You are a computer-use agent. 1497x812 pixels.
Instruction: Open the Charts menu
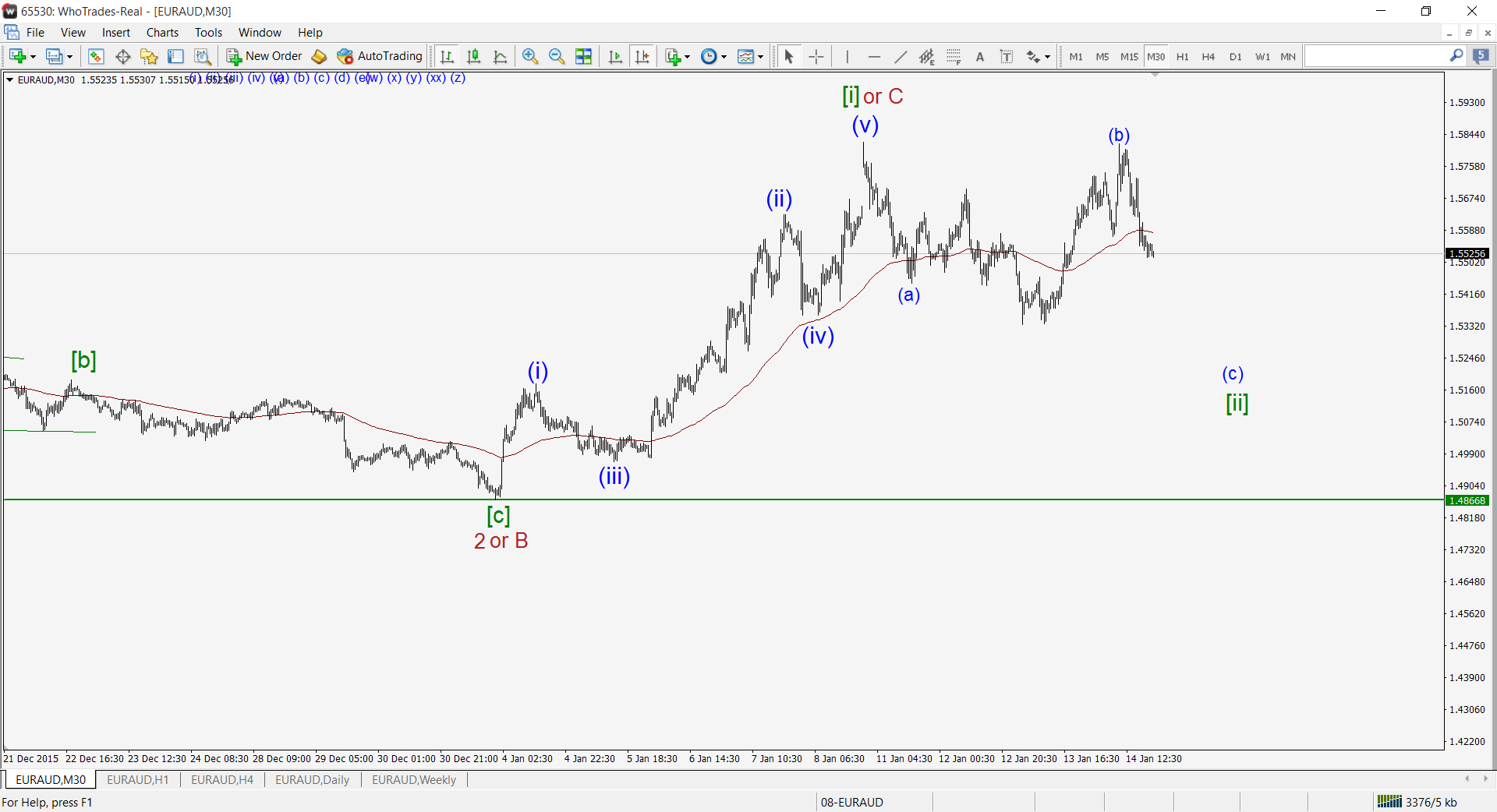point(162,33)
